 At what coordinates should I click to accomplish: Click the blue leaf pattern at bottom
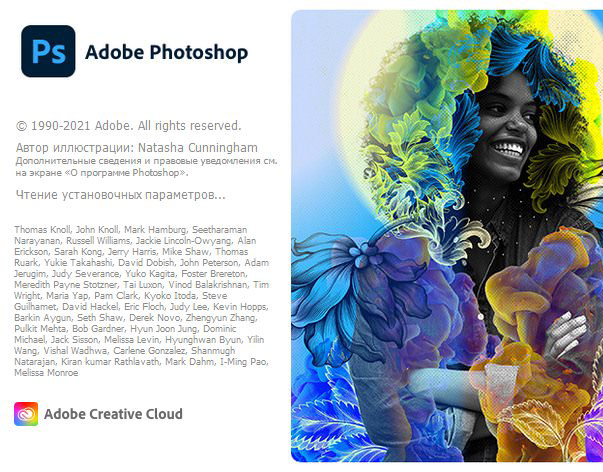coord(338,423)
